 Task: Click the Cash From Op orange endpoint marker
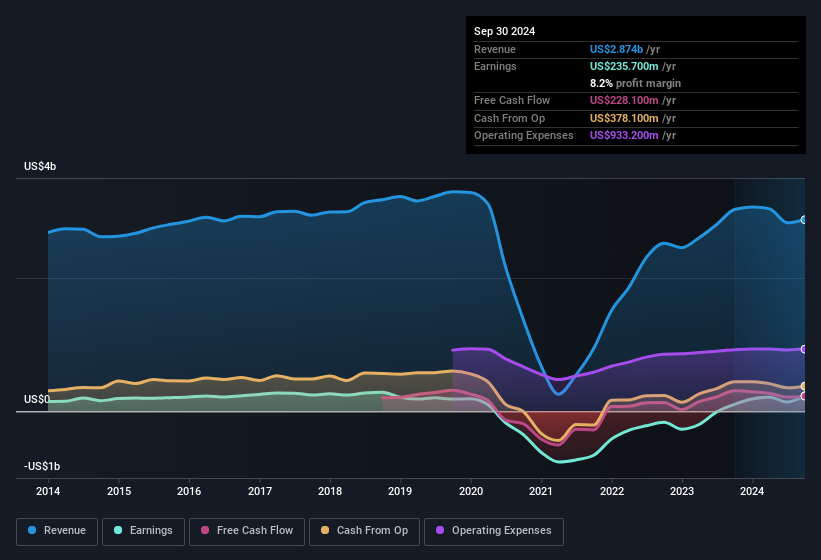pos(804,386)
